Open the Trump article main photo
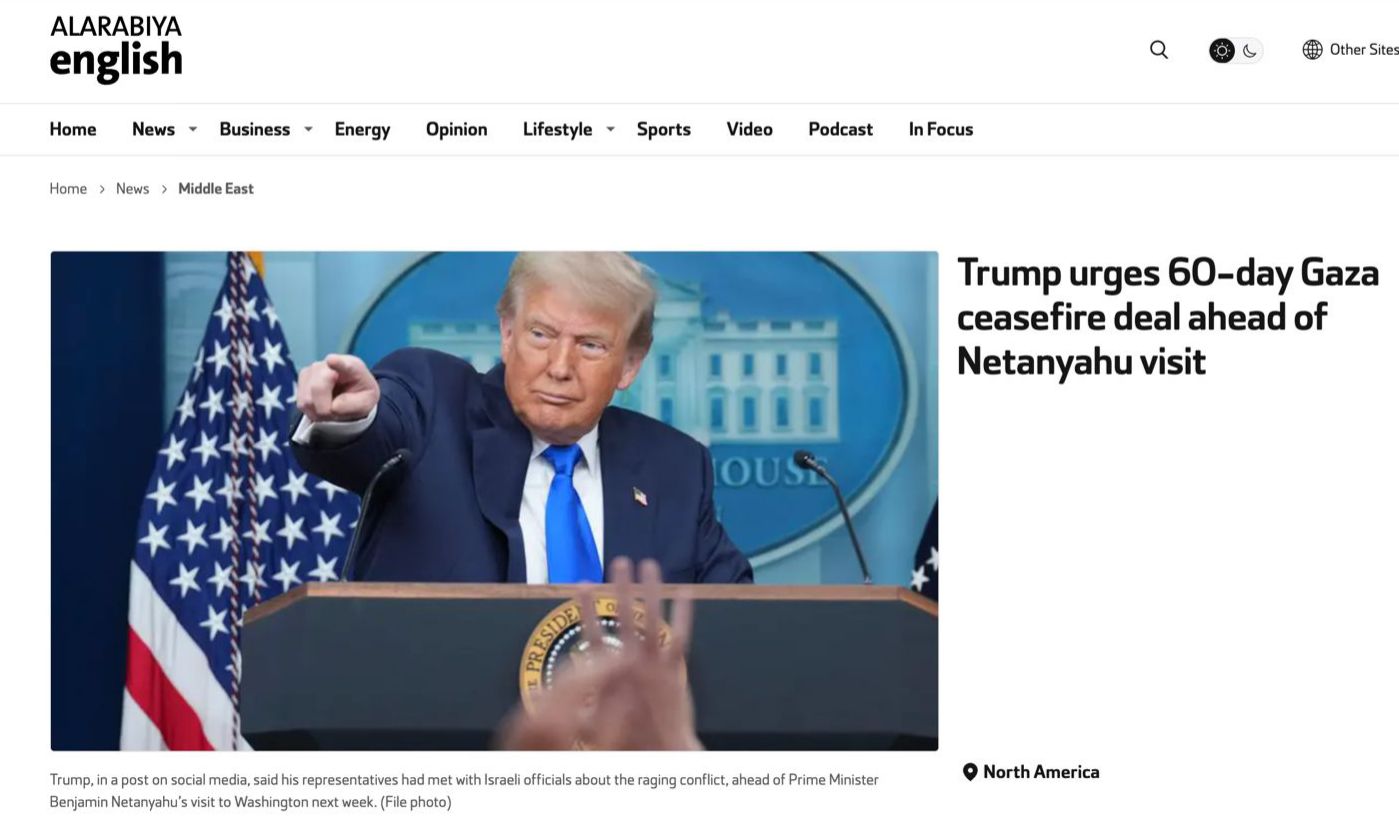Image resolution: width=1399 pixels, height=835 pixels. (x=494, y=501)
